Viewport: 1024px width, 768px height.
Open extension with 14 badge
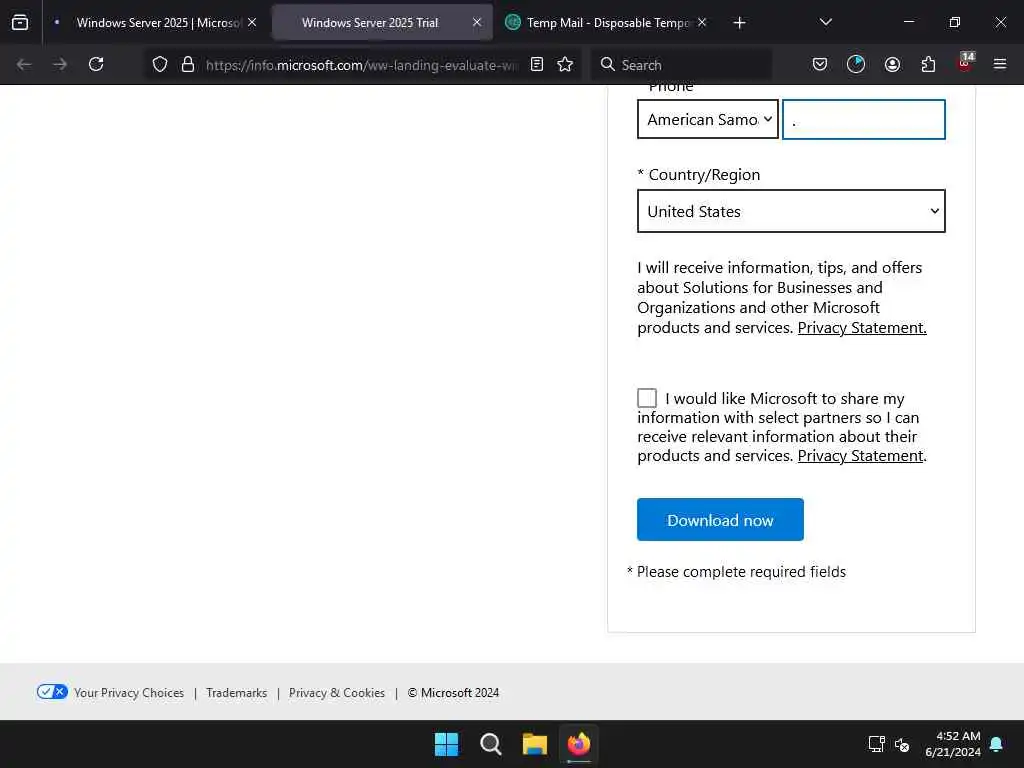point(965,63)
